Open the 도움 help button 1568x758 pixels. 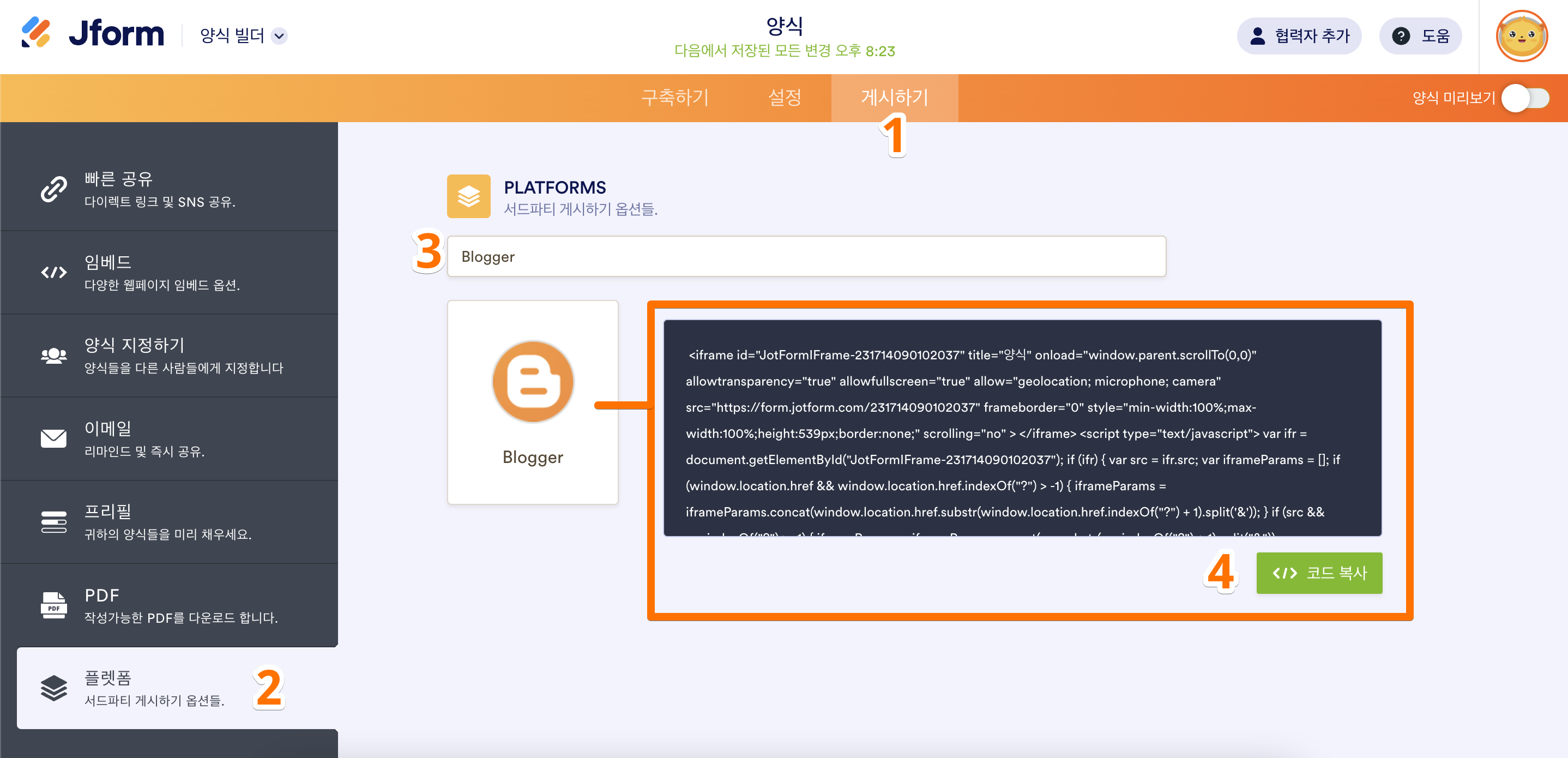click(x=1420, y=36)
